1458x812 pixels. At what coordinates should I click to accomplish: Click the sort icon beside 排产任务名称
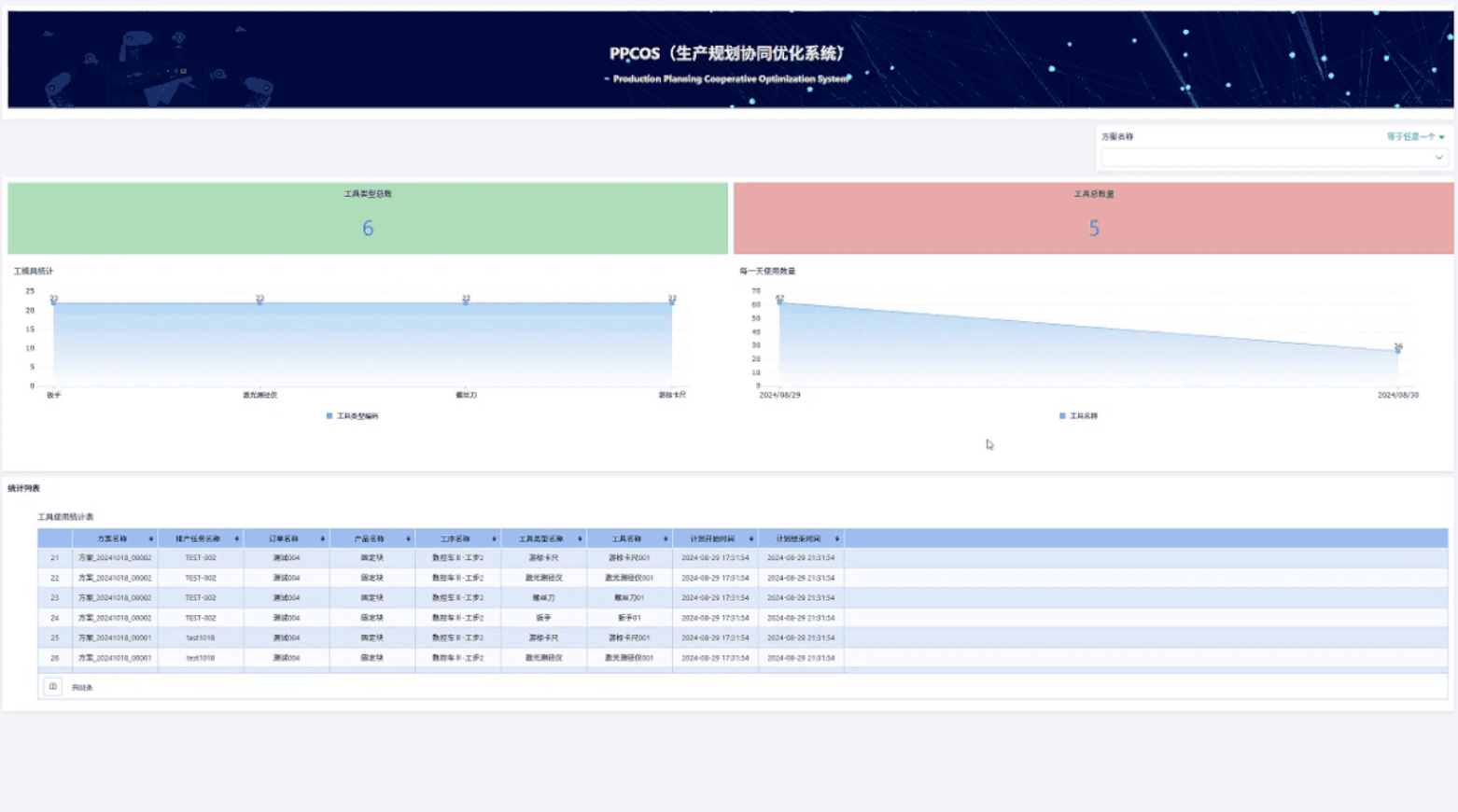[236, 539]
